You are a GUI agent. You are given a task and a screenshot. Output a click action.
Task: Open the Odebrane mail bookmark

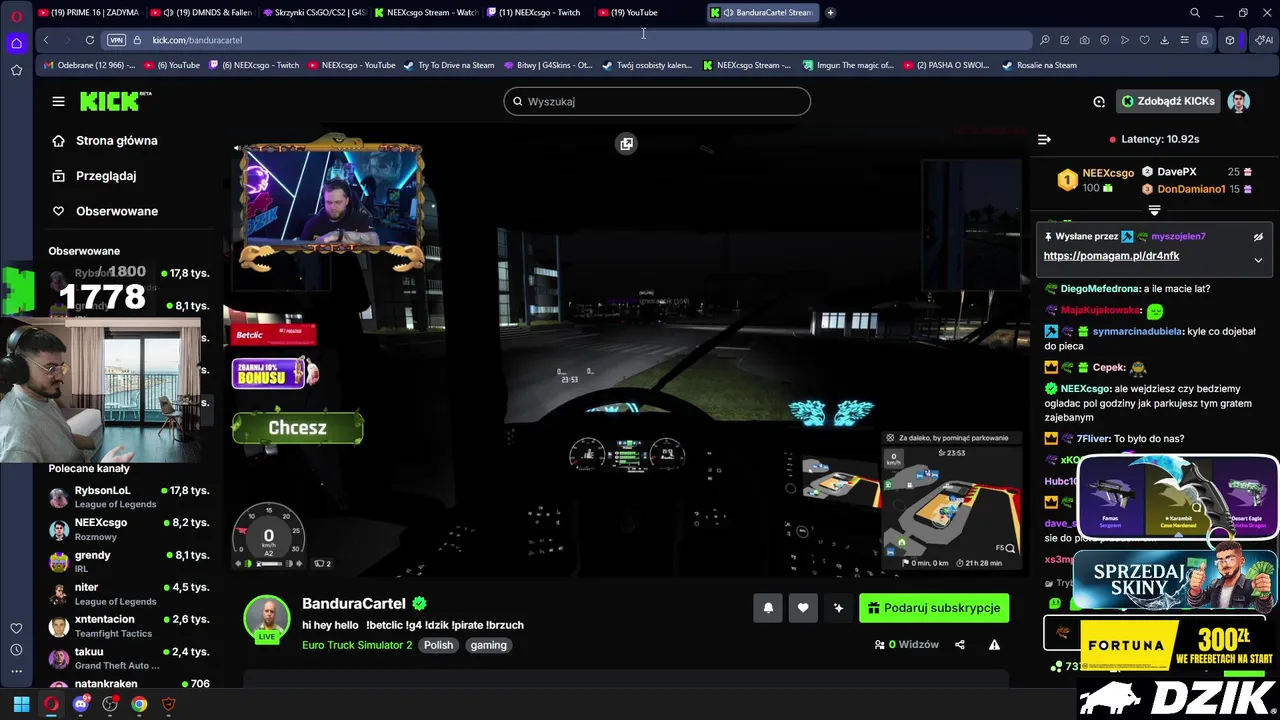(88, 65)
